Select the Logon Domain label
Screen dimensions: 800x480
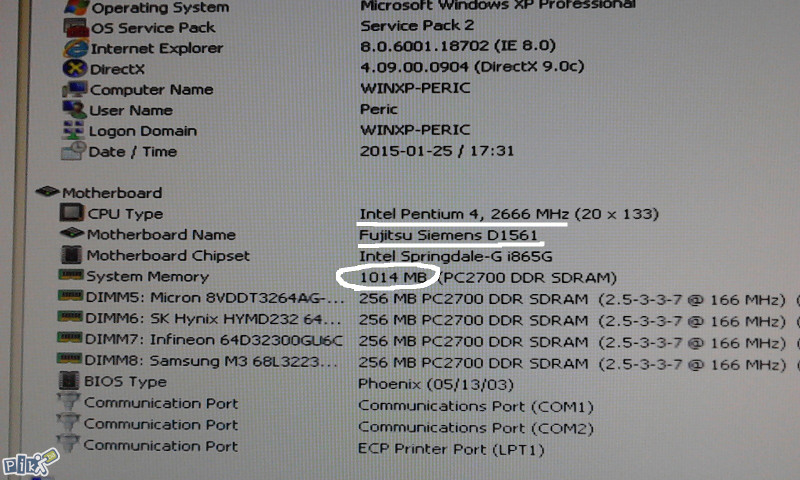[x=143, y=131]
